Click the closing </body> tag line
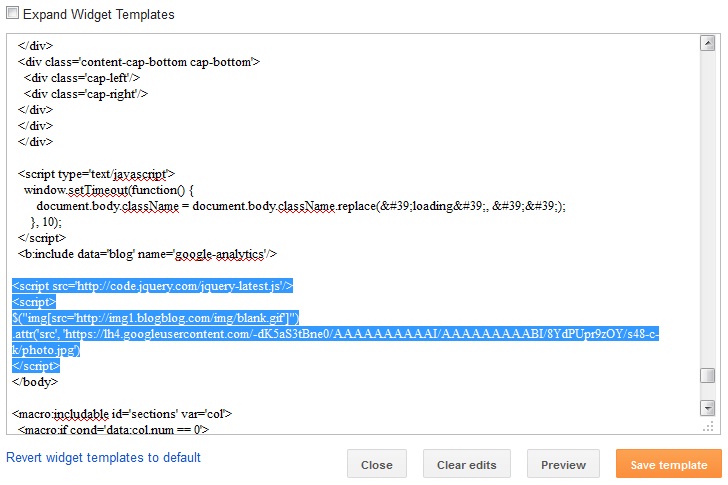This screenshot has width=728, height=485. point(35,382)
